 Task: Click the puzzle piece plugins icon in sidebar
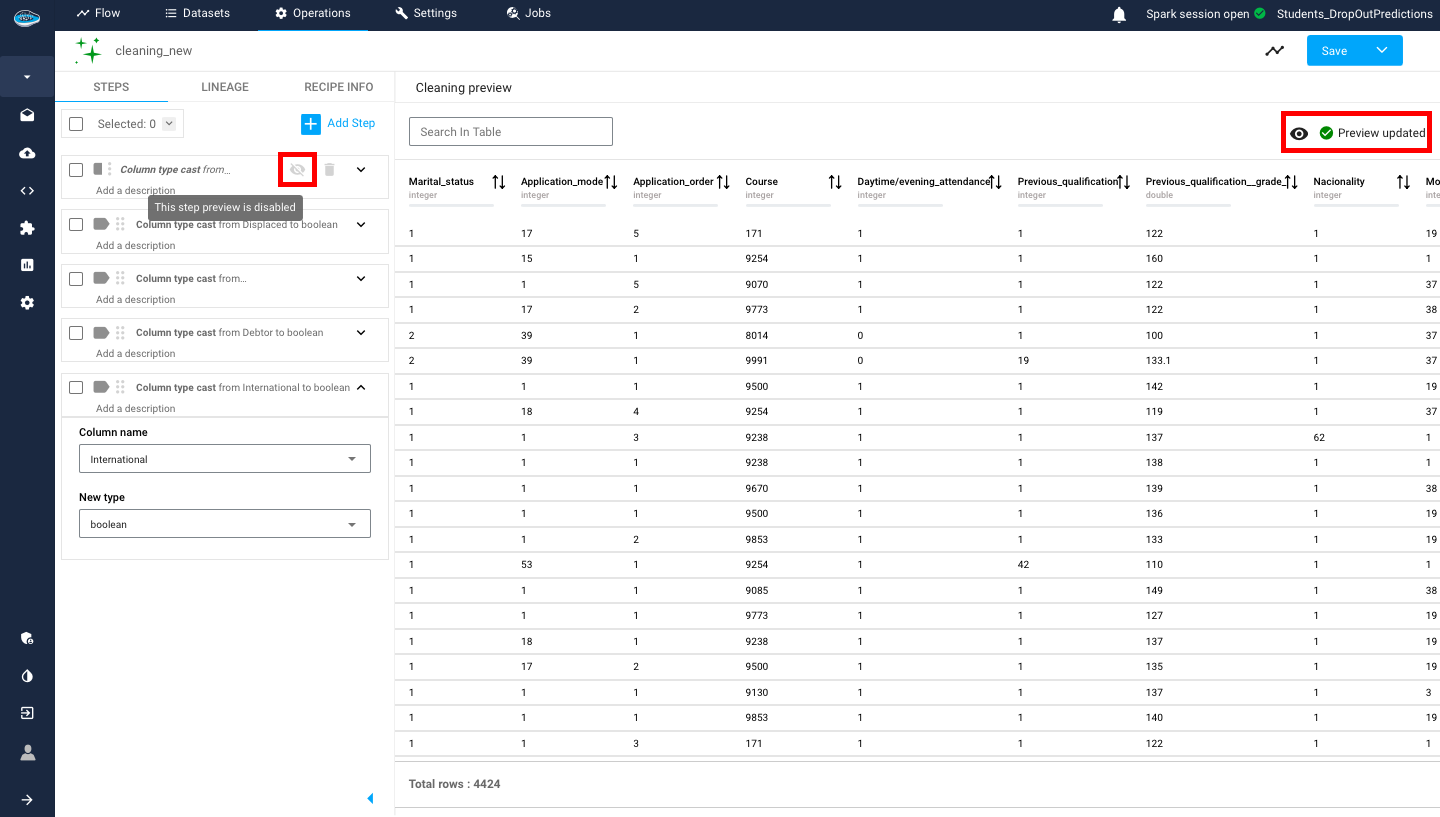(27, 228)
